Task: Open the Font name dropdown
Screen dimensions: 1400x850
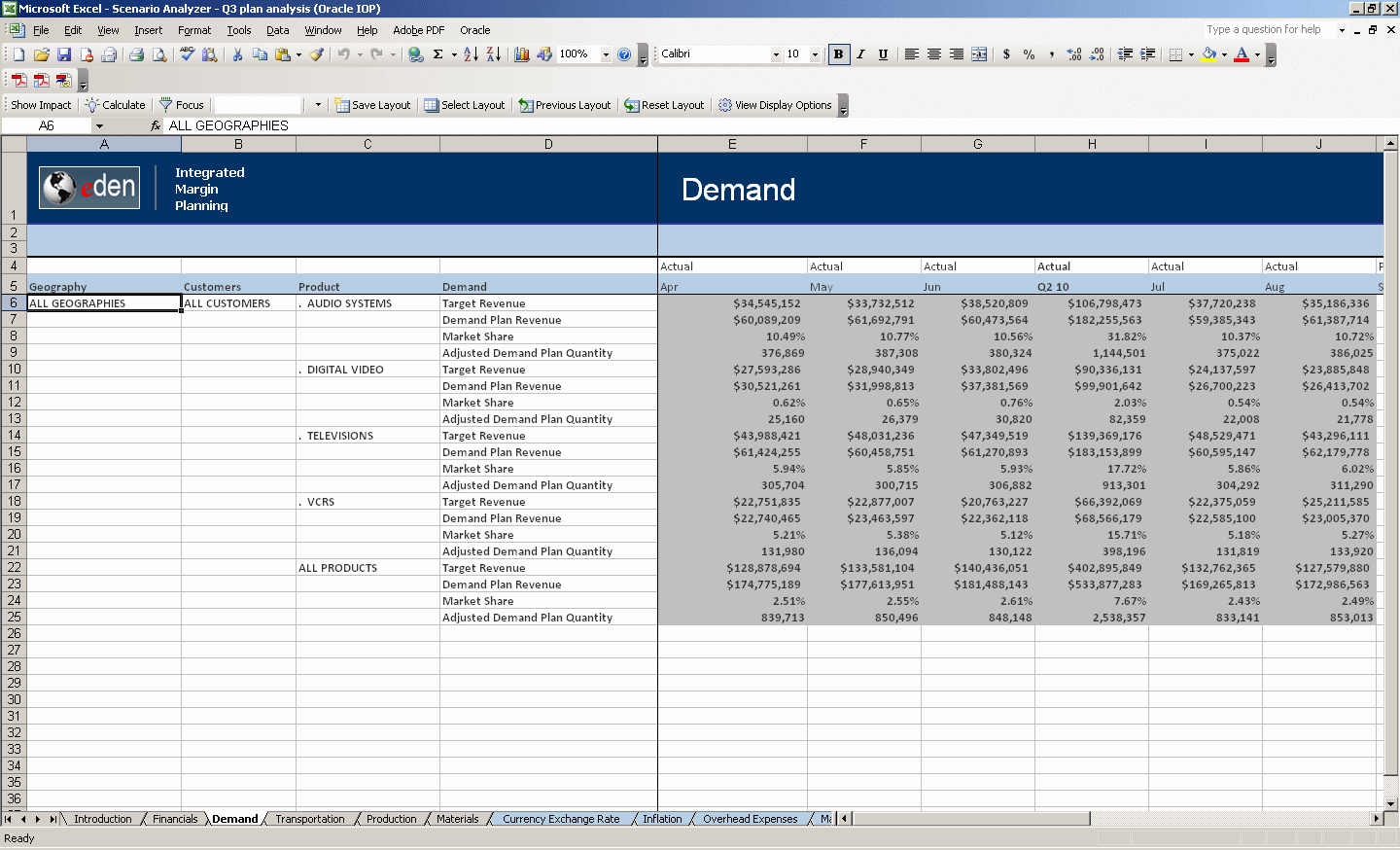Action: (x=776, y=54)
